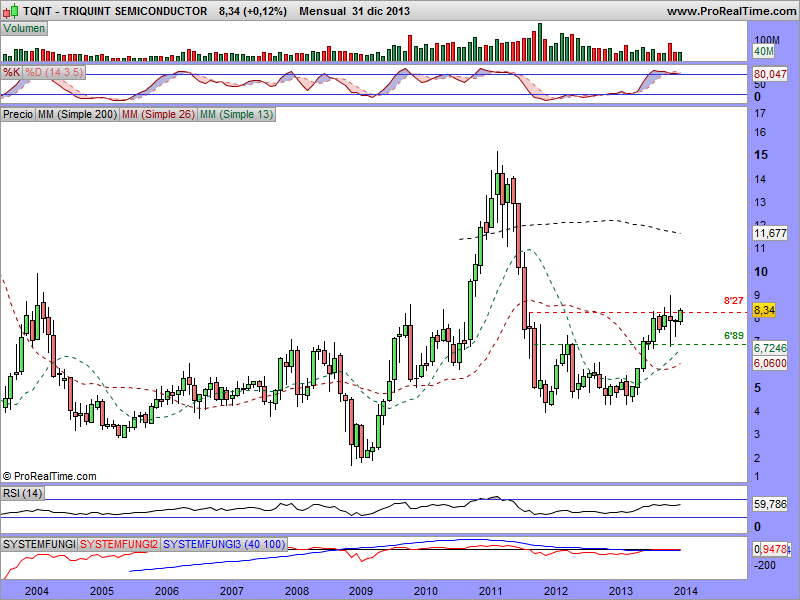This screenshot has width=800, height=600.
Task: Click the 6,0600 red value tag
Action: (x=770, y=363)
